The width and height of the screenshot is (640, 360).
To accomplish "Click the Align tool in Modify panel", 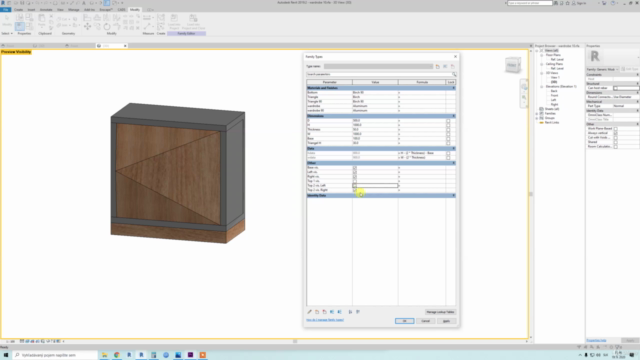I will [87, 18].
